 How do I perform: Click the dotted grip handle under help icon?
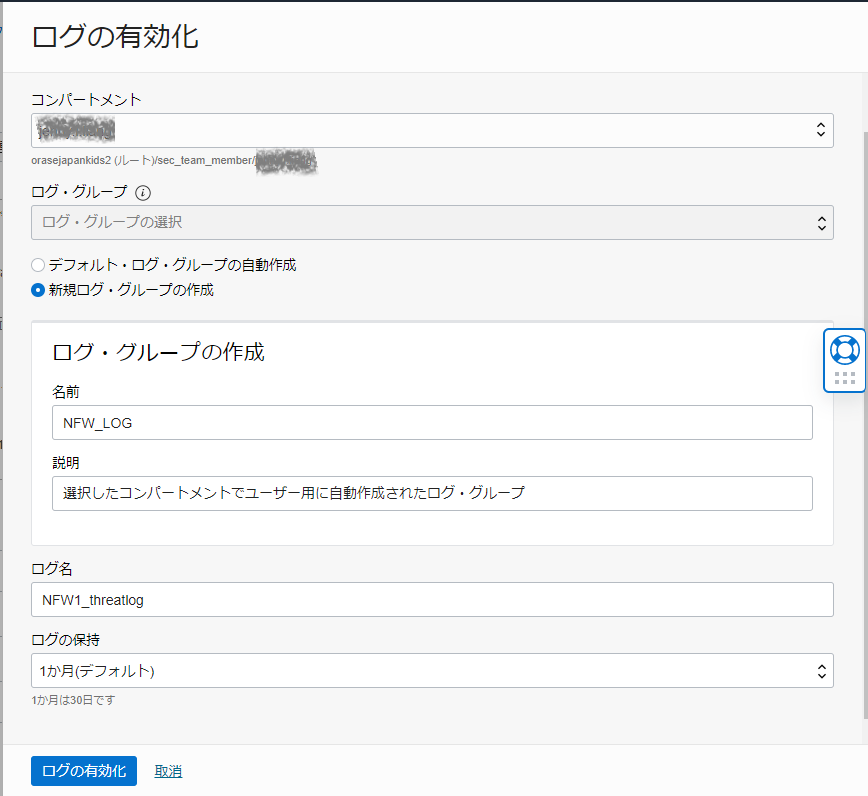[844, 378]
